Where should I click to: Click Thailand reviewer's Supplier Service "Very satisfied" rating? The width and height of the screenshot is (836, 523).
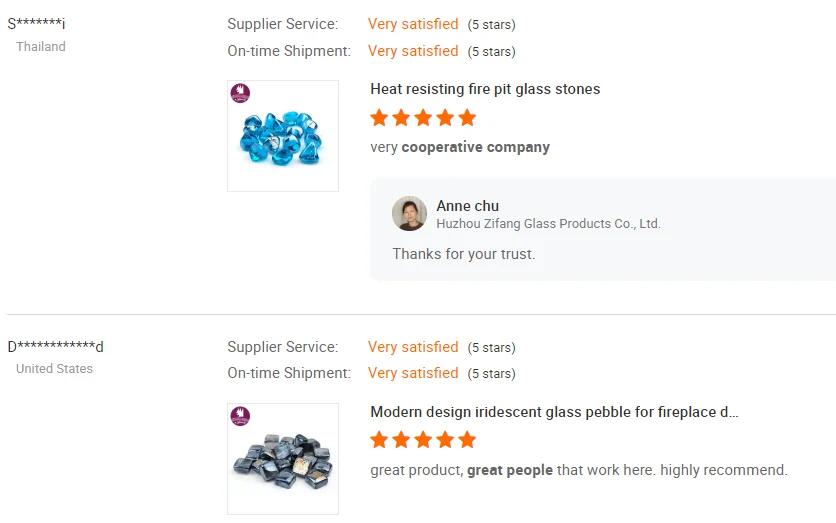point(413,24)
